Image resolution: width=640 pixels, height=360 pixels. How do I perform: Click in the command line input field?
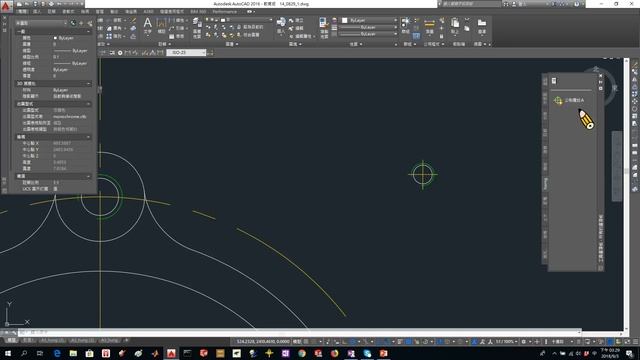[300, 333]
